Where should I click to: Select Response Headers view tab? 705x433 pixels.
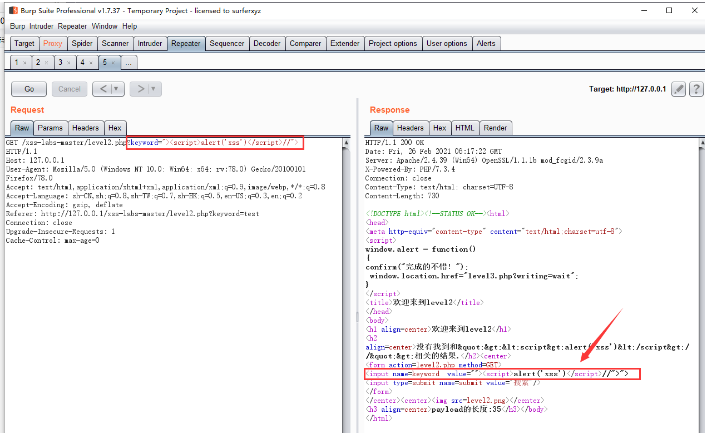click(411, 128)
